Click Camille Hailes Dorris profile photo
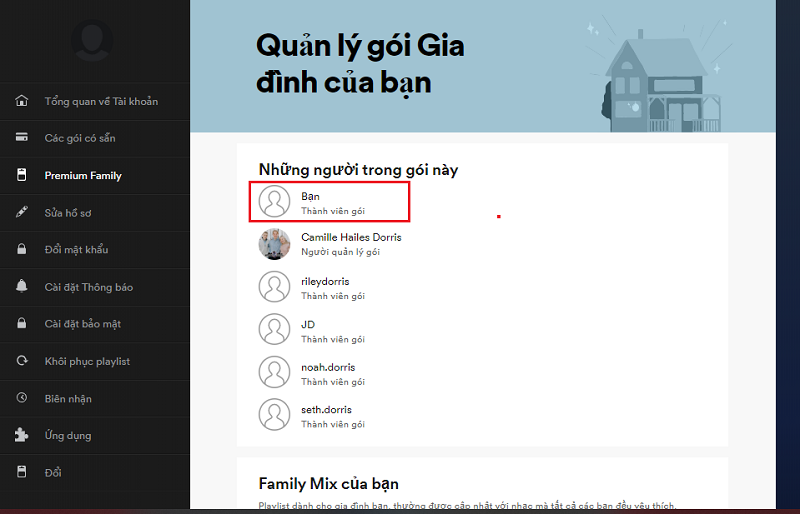Image resolution: width=800 pixels, height=514 pixels. (274, 243)
